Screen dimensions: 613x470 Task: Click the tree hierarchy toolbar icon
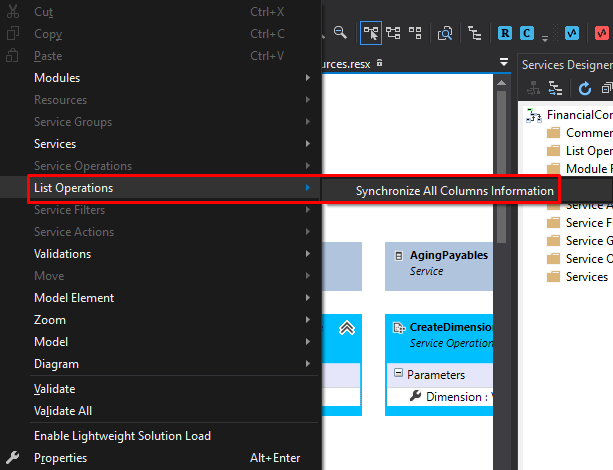click(x=474, y=33)
